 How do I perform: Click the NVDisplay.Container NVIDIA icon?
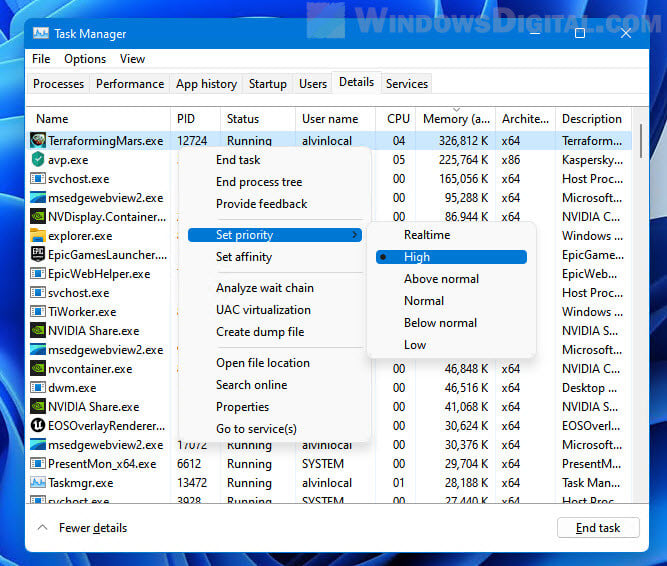pos(38,216)
